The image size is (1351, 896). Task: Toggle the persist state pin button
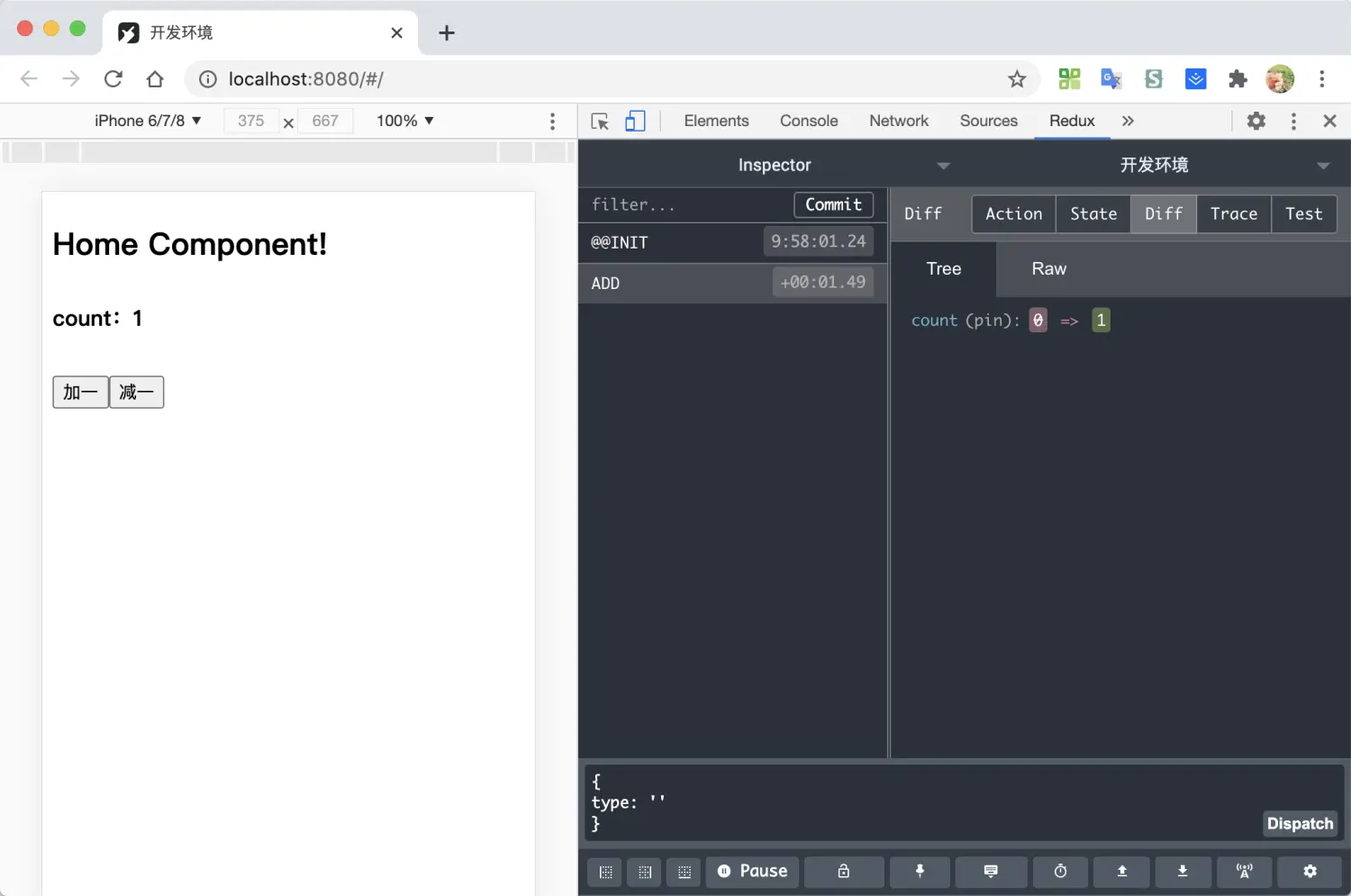920,872
